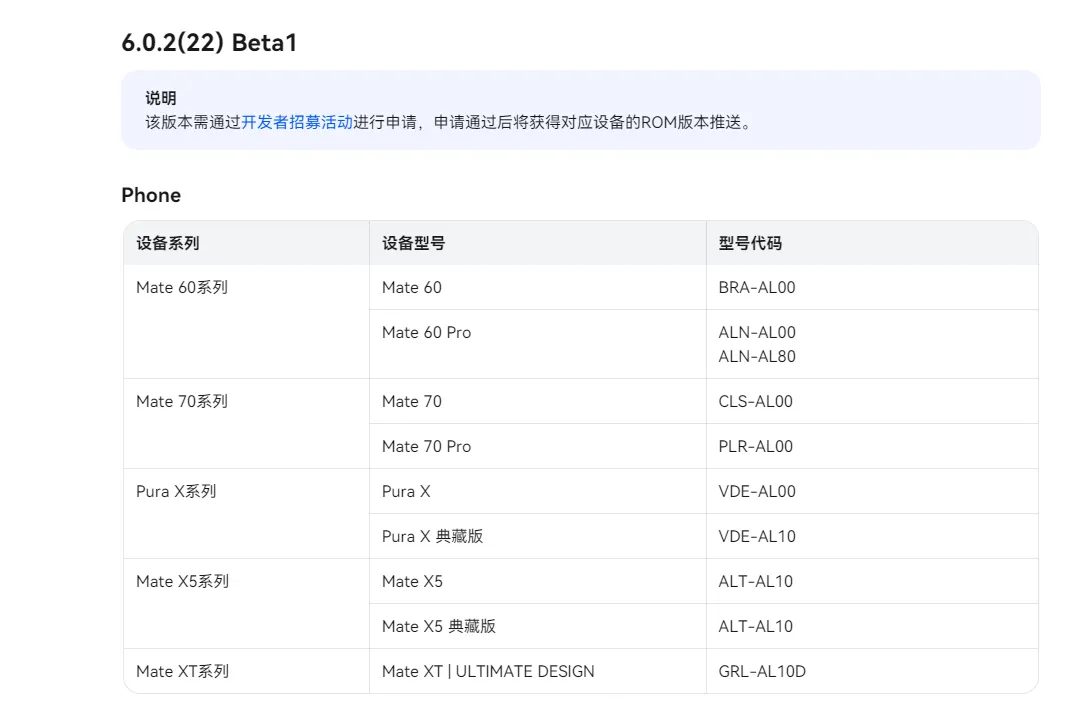
Task: Click the CLS-AL00 code cell
Action: coord(872,401)
